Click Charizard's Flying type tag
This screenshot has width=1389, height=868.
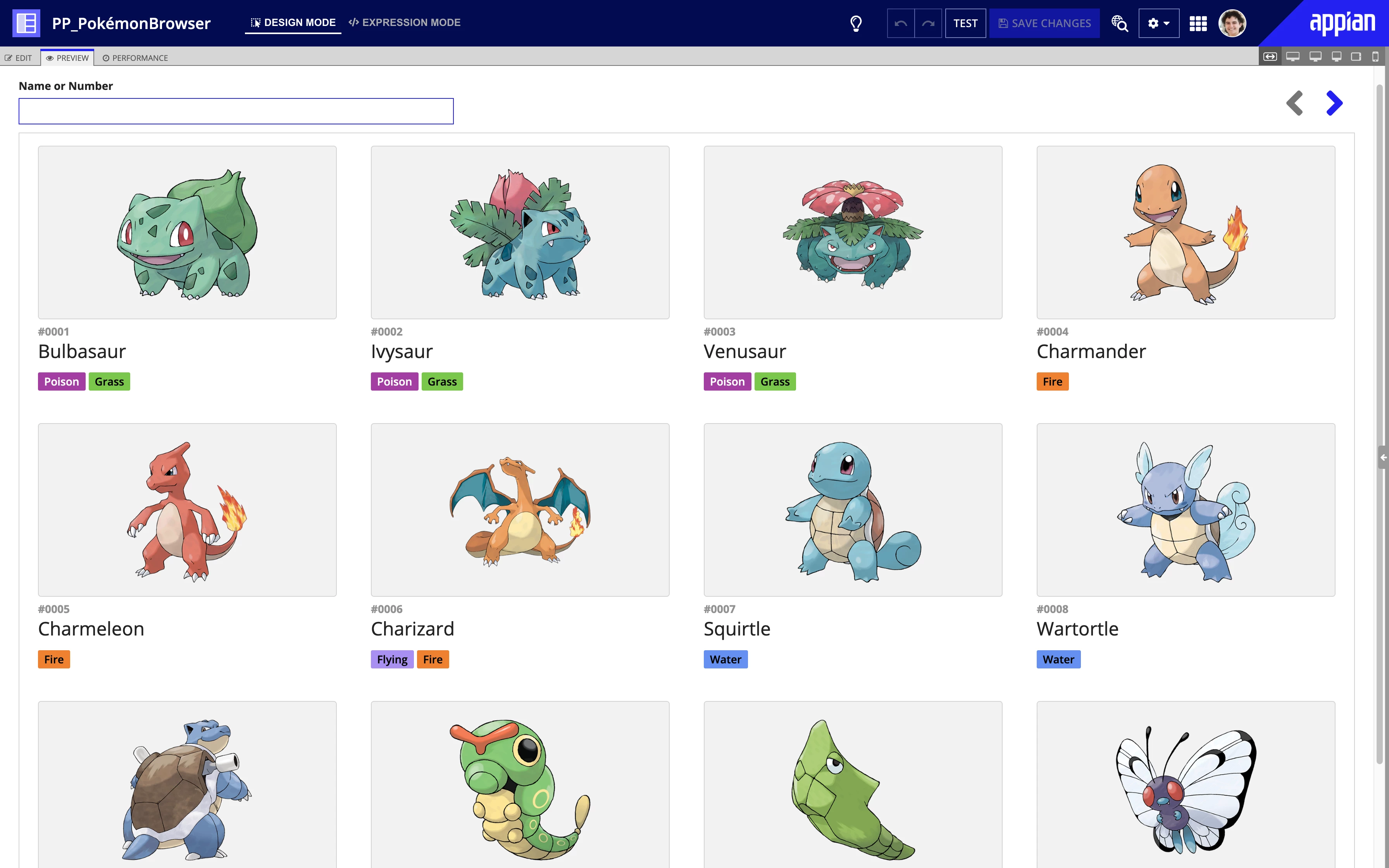coord(392,660)
